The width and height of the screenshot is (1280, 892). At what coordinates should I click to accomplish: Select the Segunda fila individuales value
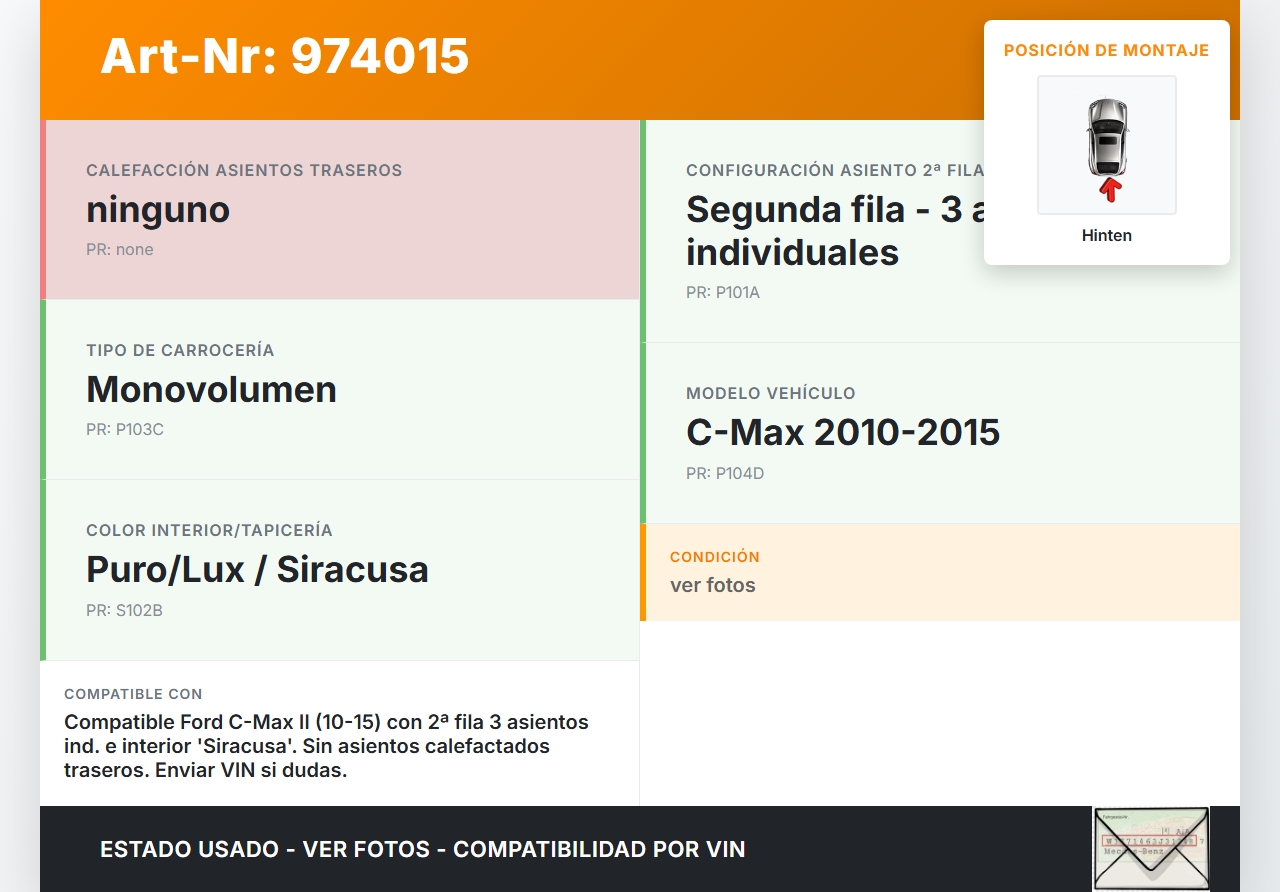tap(835, 231)
